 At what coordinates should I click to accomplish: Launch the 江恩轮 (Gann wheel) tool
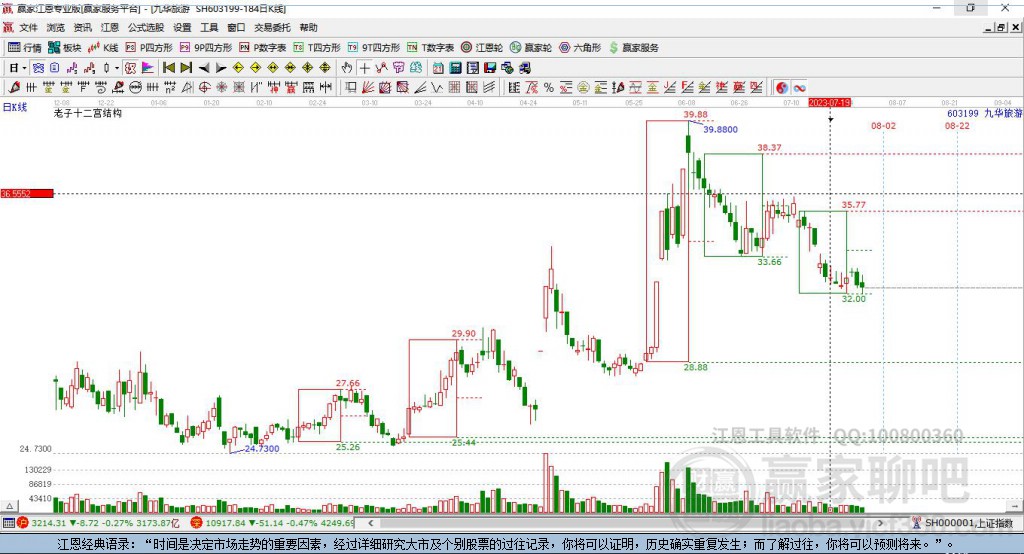pos(482,48)
